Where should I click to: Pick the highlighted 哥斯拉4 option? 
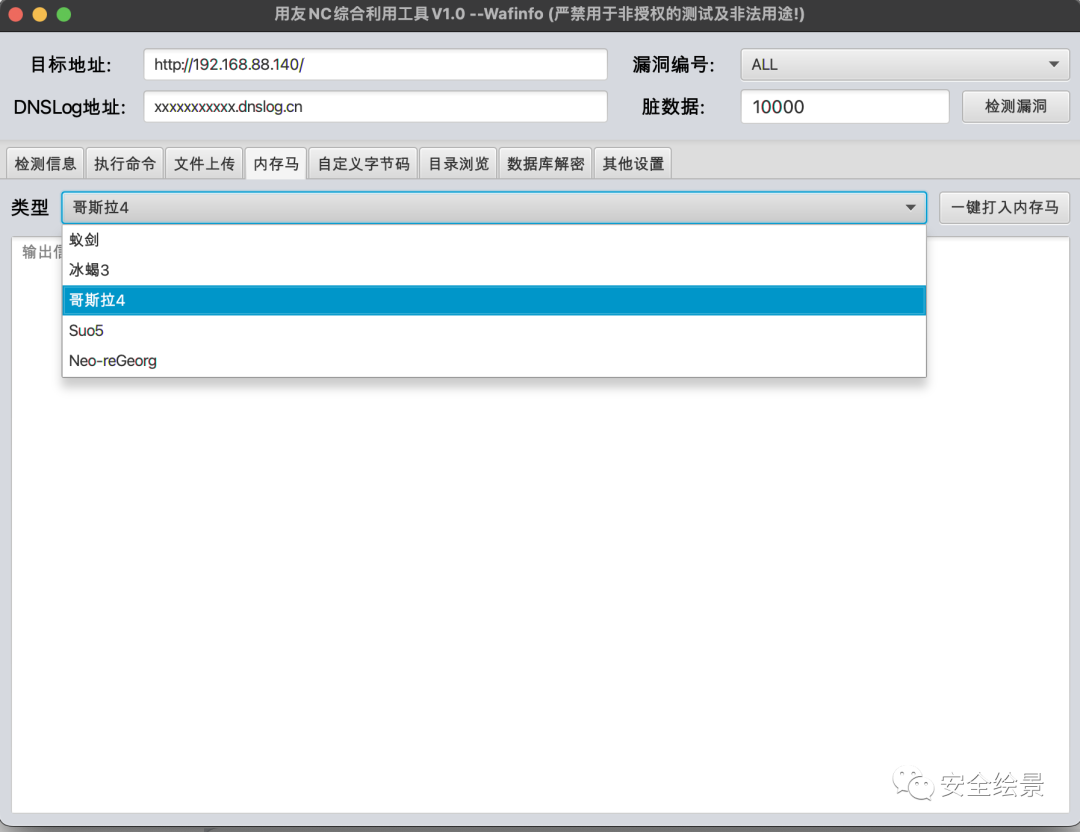point(494,300)
